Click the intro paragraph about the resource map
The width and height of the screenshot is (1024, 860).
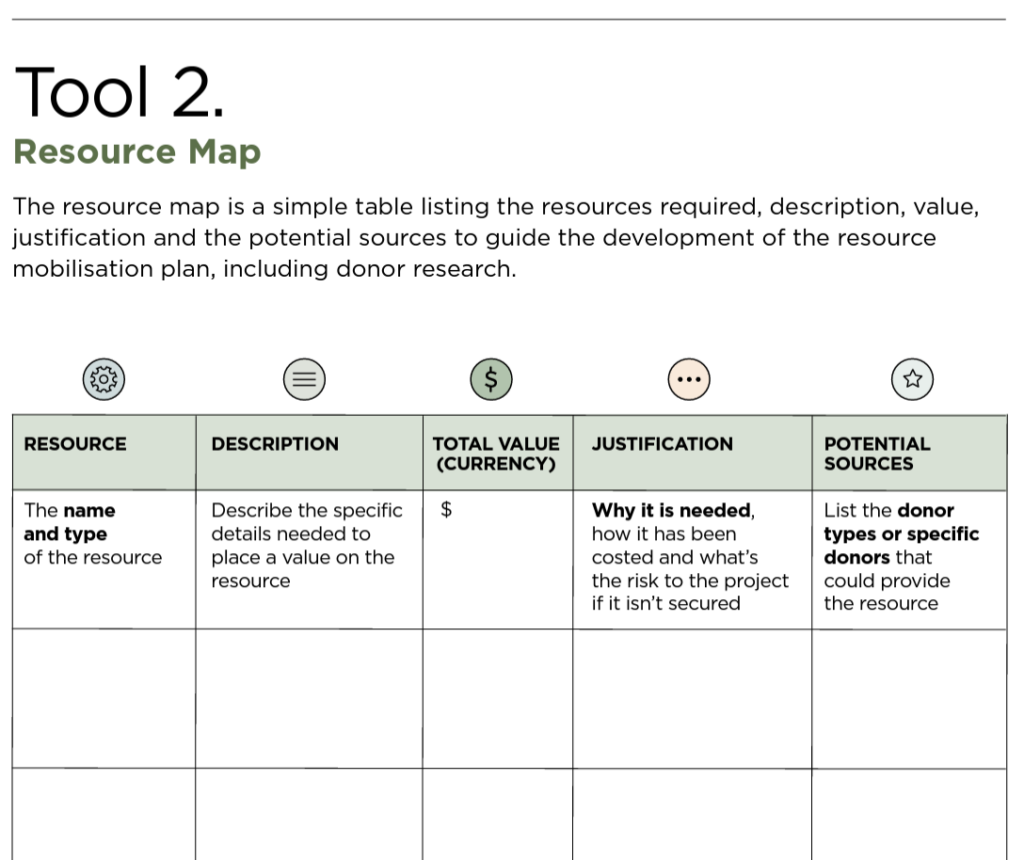(x=495, y=238)
